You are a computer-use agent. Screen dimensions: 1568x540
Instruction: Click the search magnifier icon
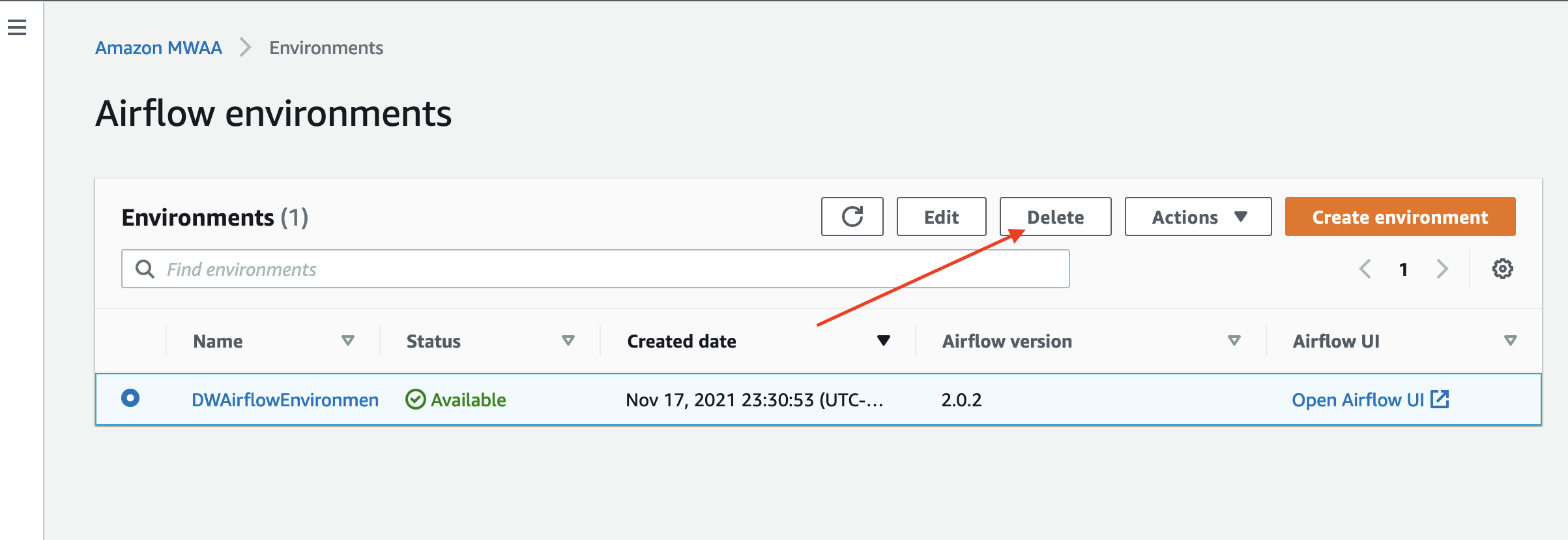pyautogui.click(x=145, y=269)
